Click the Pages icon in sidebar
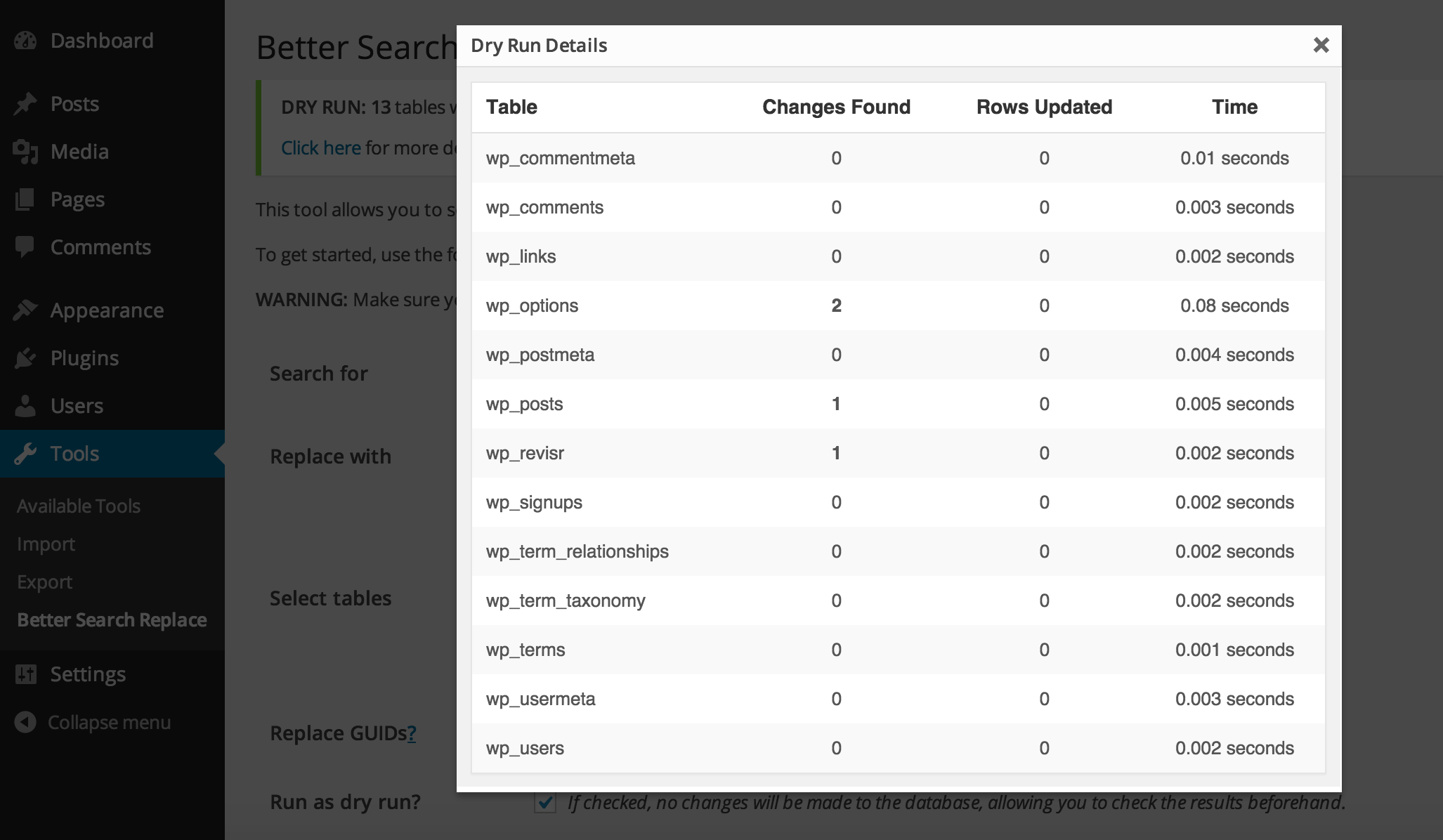The image size is (1443, 840). [x=25, y=199]
